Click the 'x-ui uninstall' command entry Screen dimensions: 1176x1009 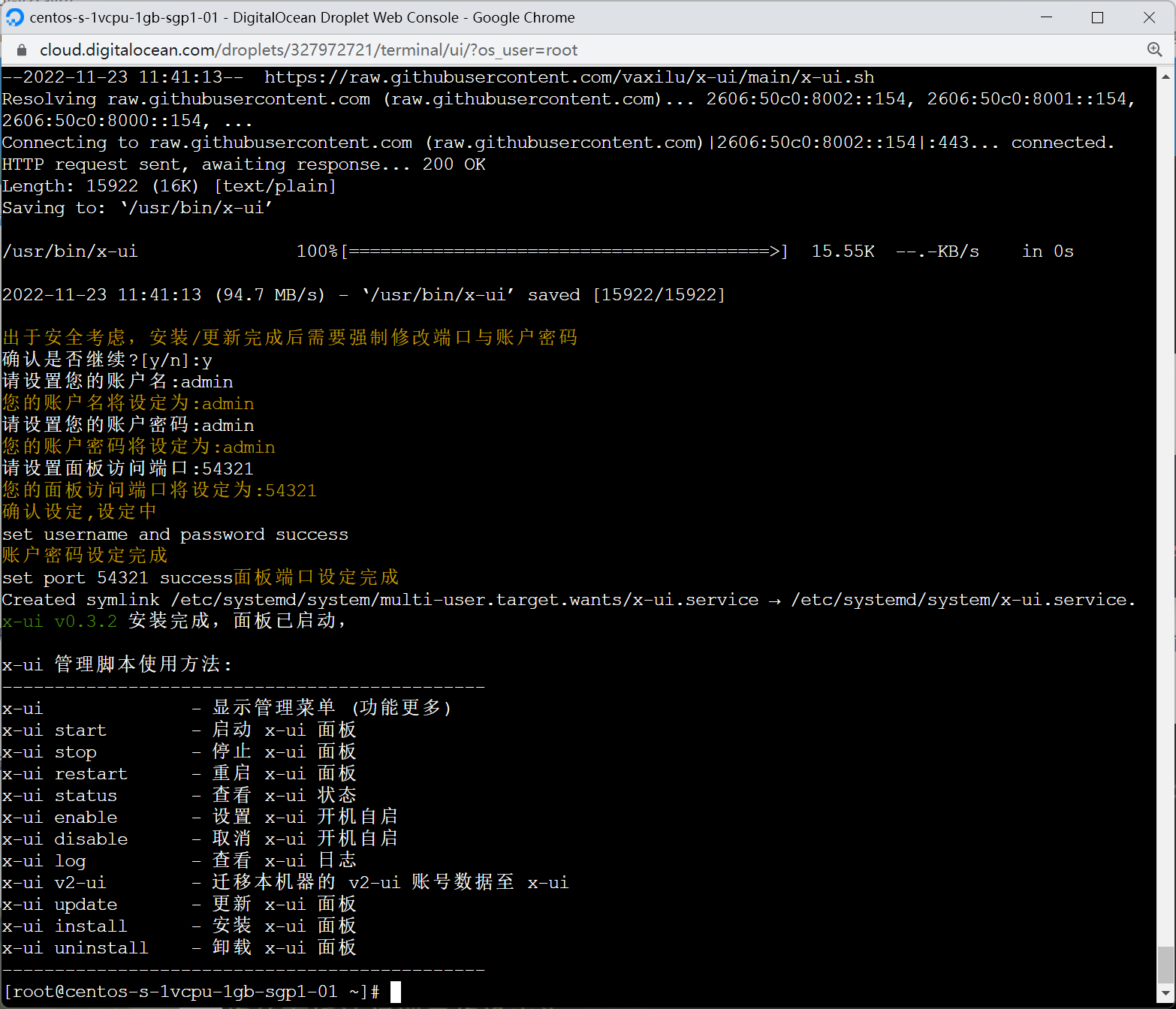click(75, 948)
